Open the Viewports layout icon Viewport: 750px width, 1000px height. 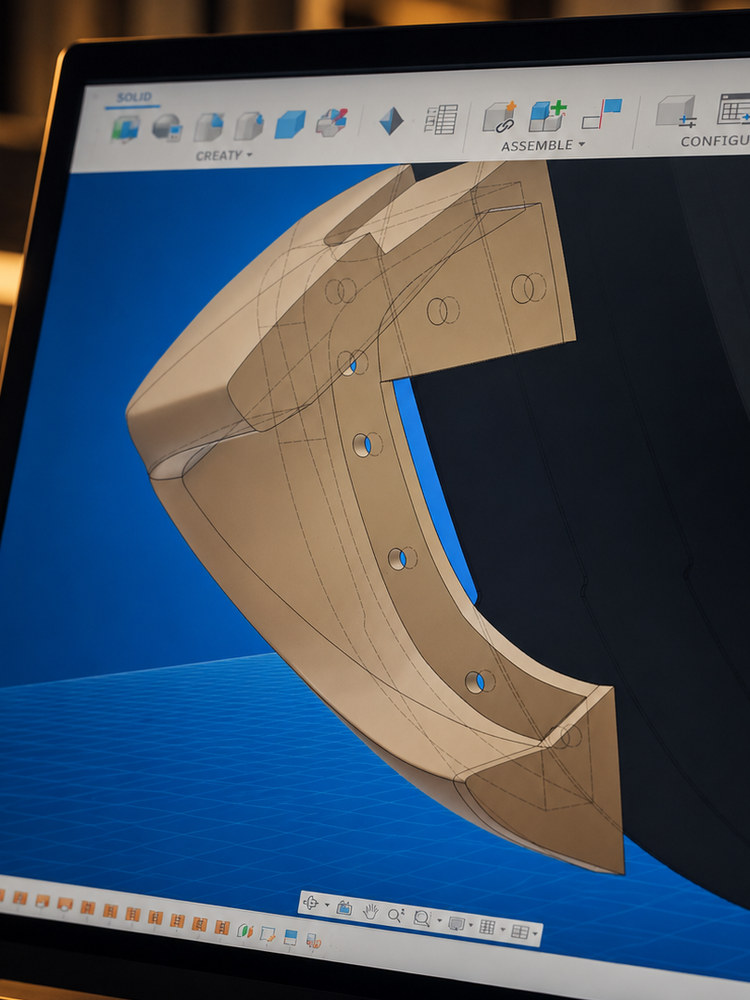tap(520, 932)
